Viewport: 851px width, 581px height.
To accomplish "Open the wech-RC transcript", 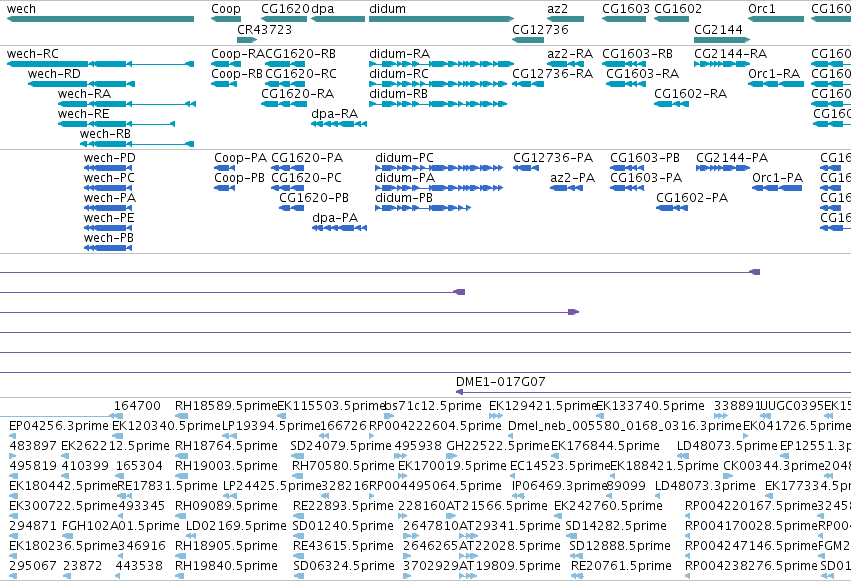I will 100,64.
